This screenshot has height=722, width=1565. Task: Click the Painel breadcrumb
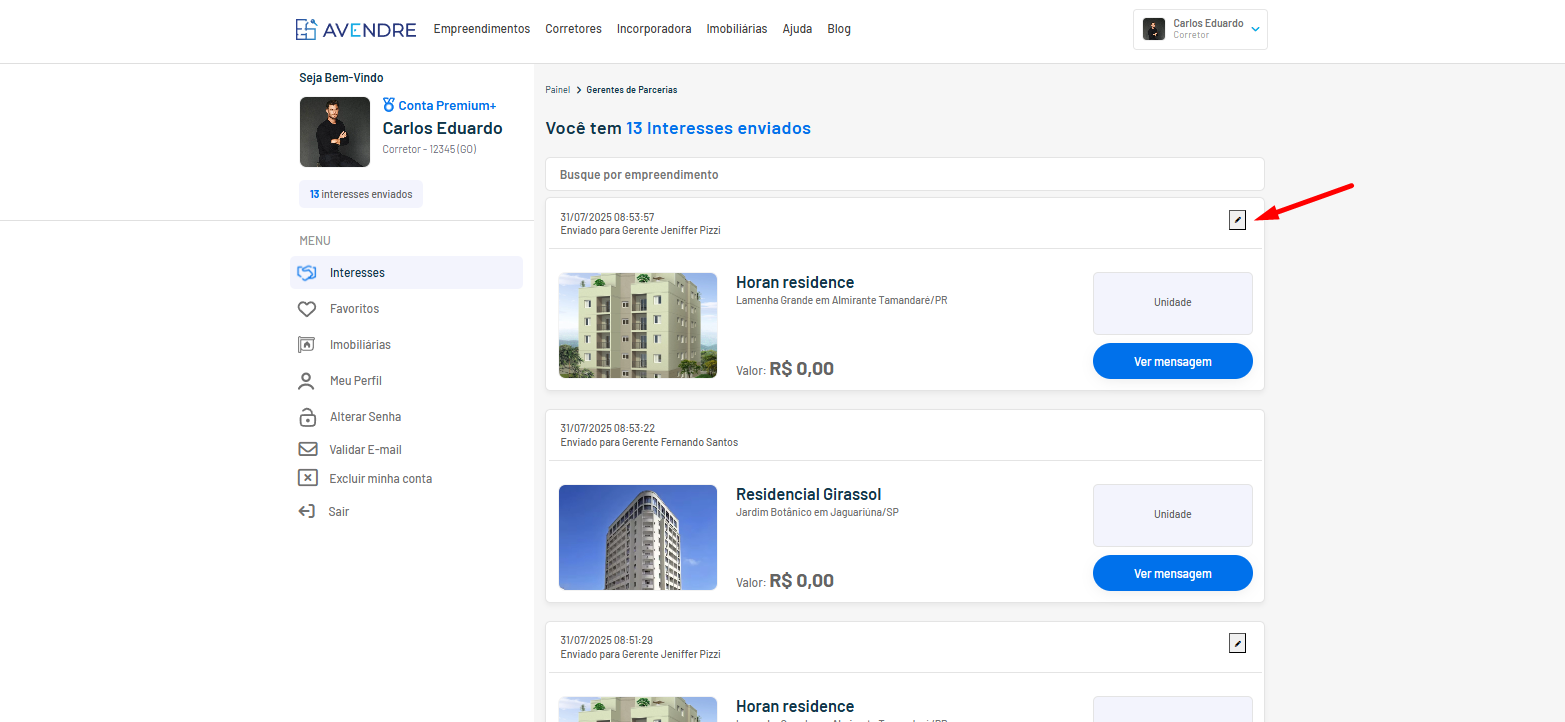[557, 90]
